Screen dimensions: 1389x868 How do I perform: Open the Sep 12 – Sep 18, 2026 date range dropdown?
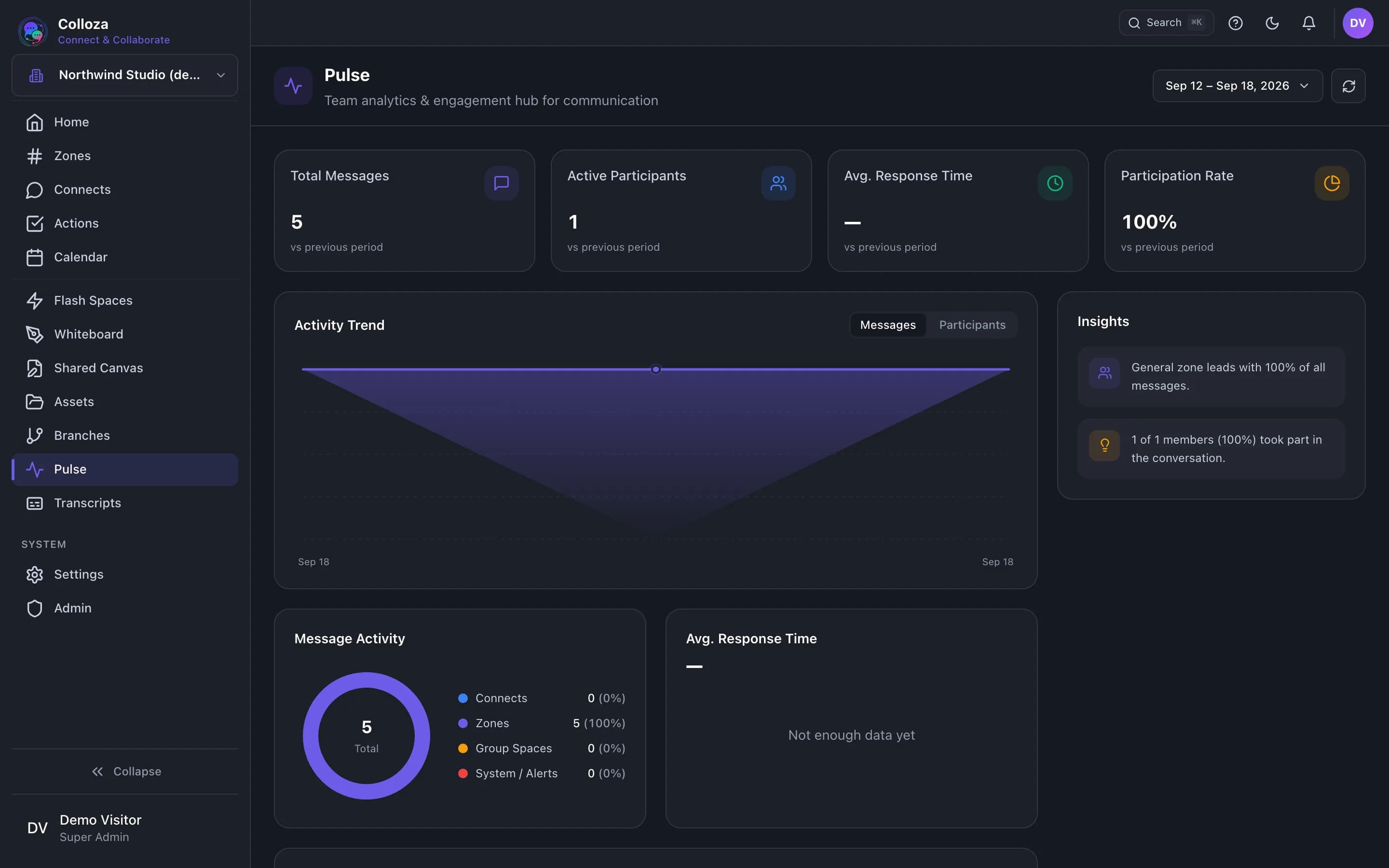[1238, 86]
